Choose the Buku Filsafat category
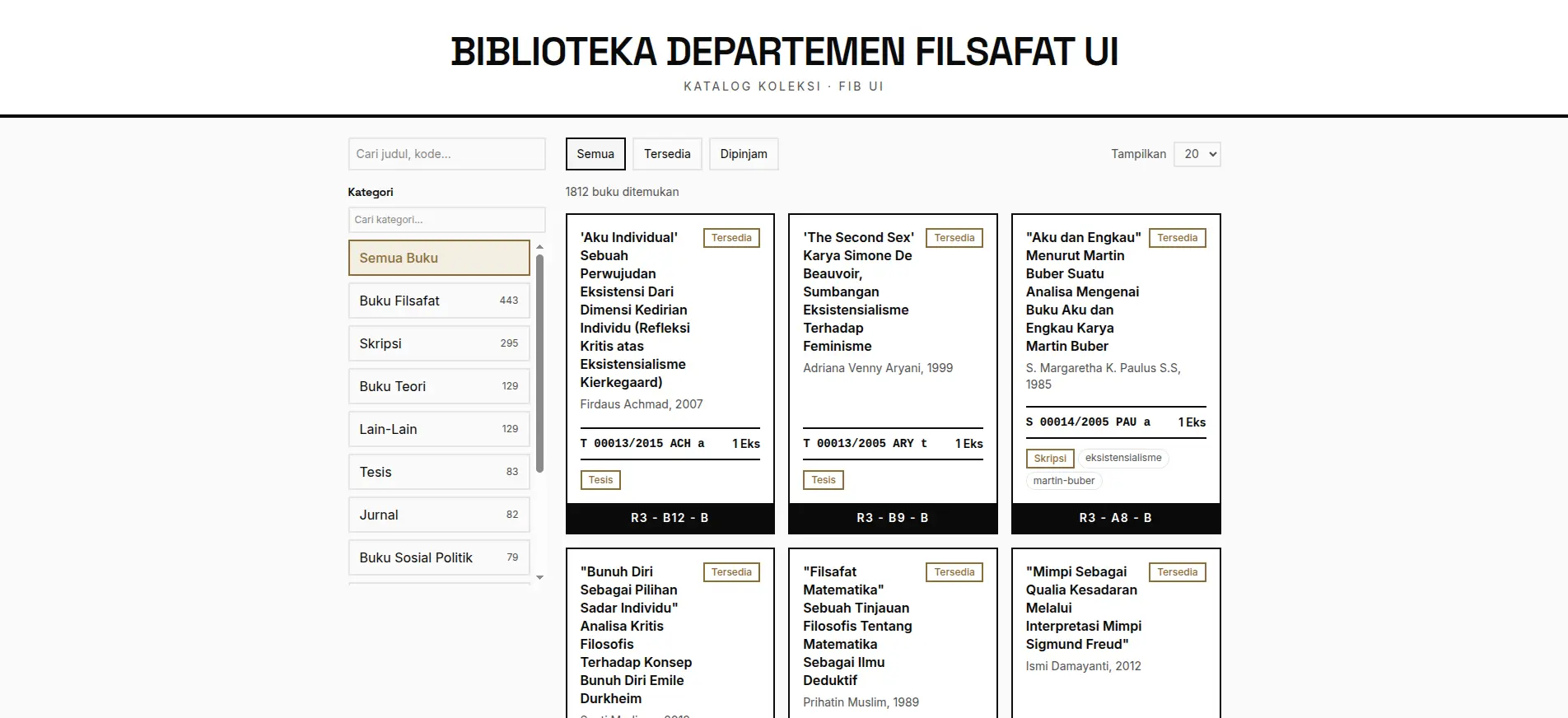 pos(439,301)
